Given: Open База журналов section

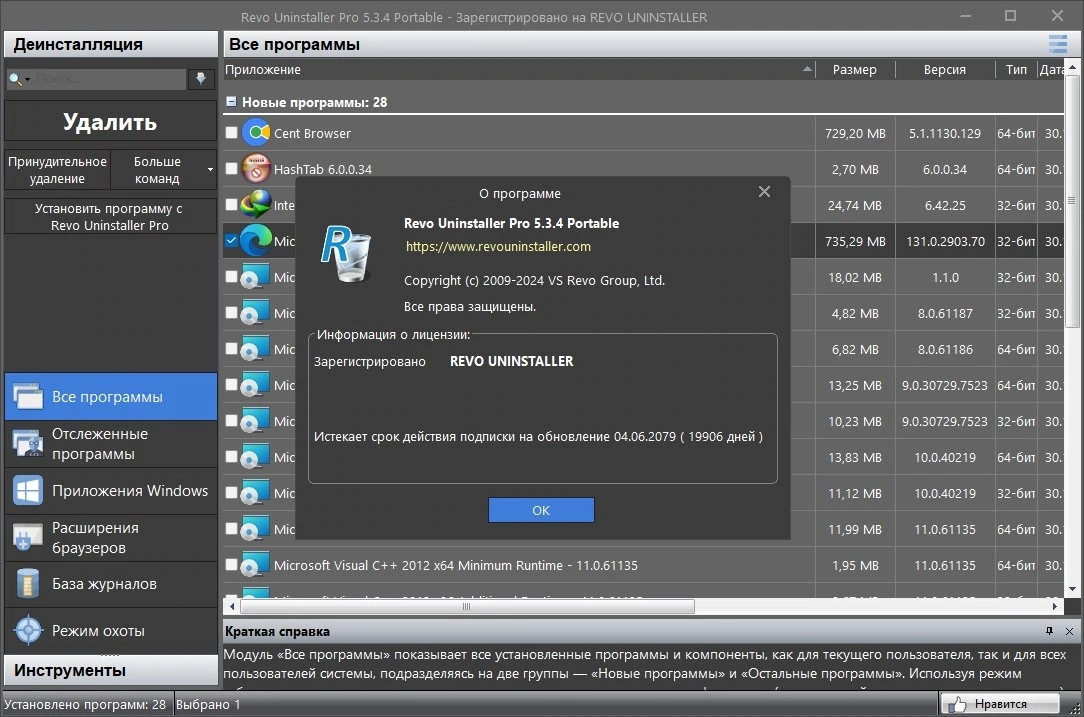Looking at the screenshot, I should (111, 584).
